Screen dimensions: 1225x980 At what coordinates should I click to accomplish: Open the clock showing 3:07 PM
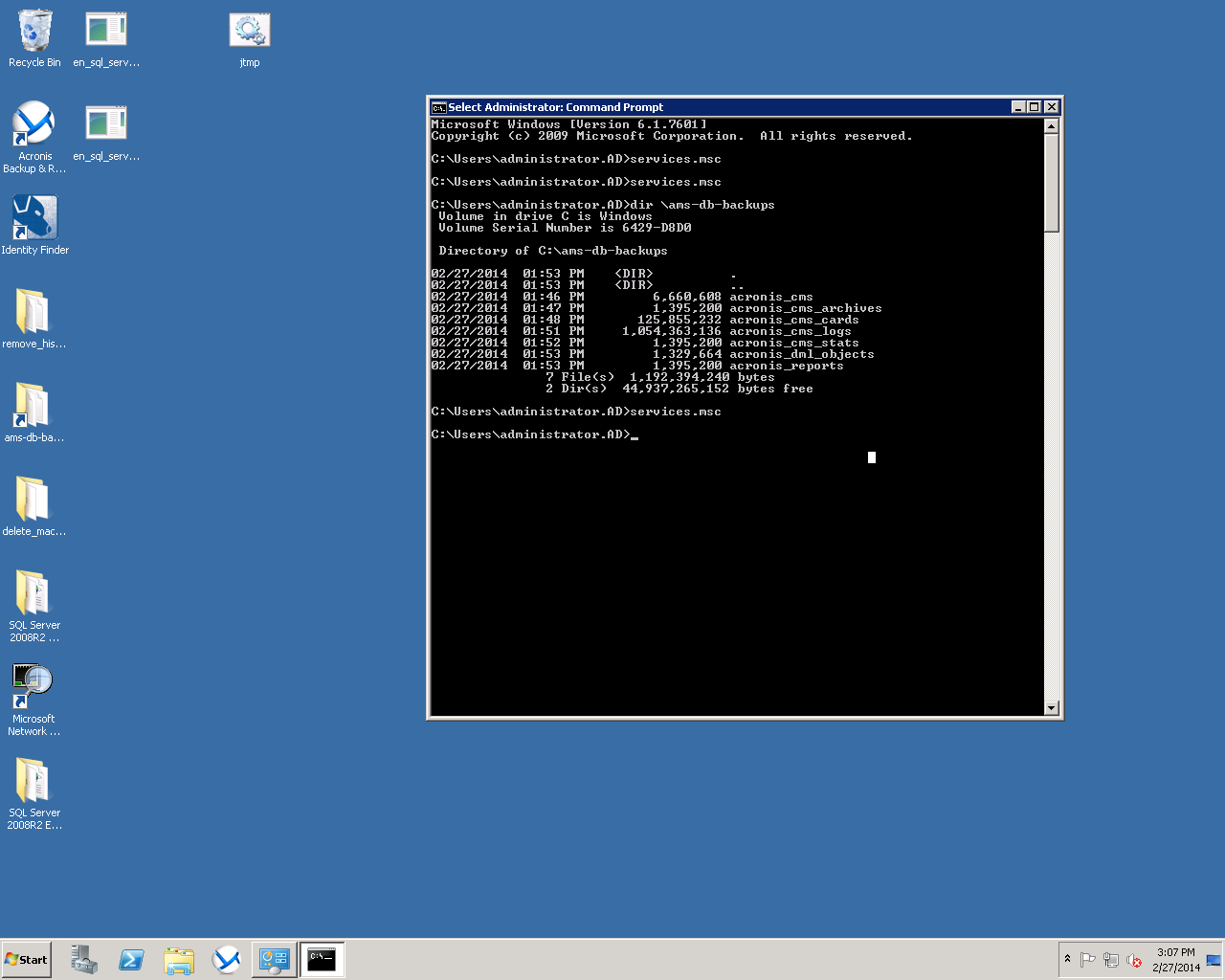1176,960
